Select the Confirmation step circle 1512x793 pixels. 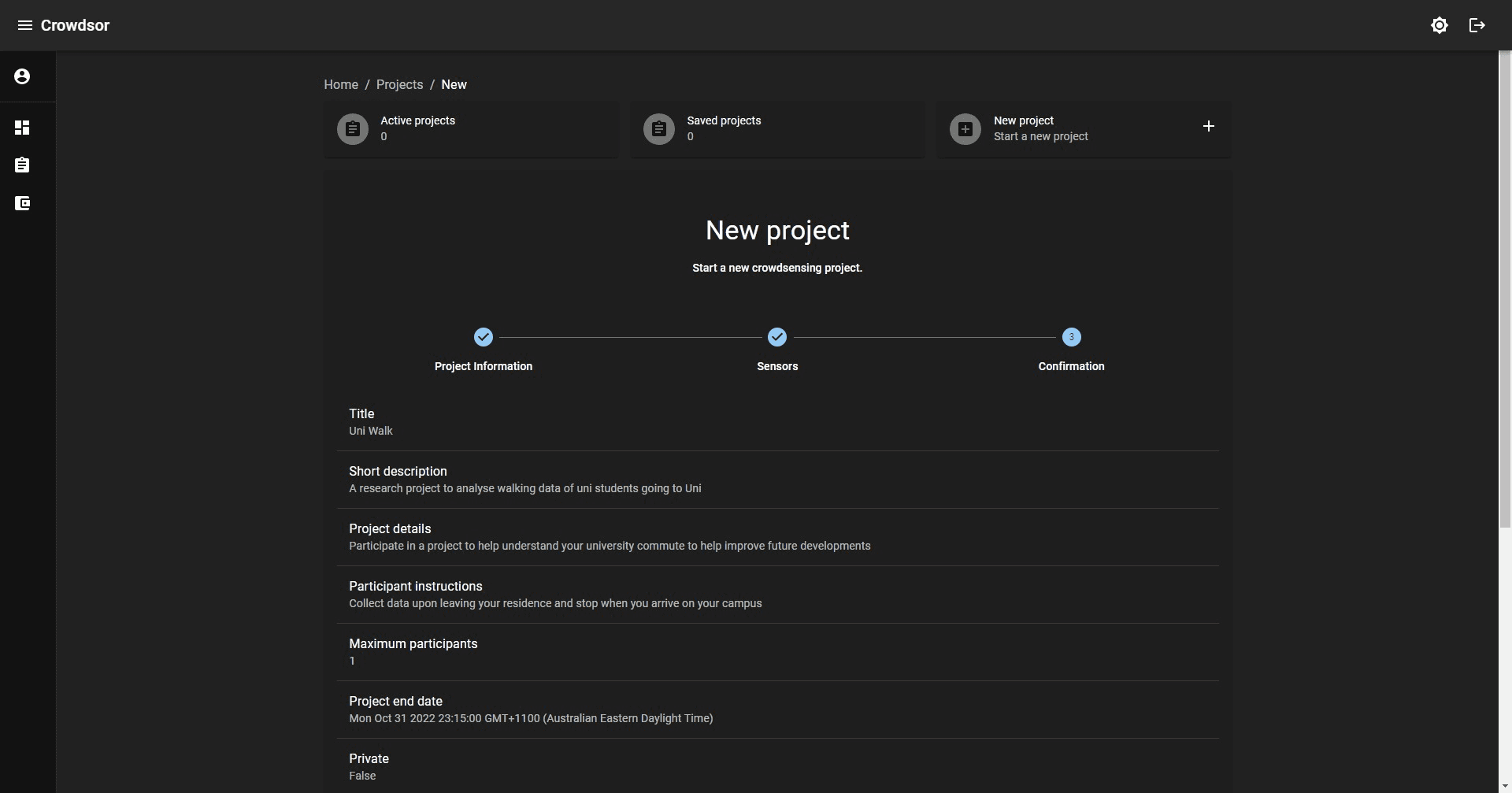pyautogui.click(x=1071, y=337)
